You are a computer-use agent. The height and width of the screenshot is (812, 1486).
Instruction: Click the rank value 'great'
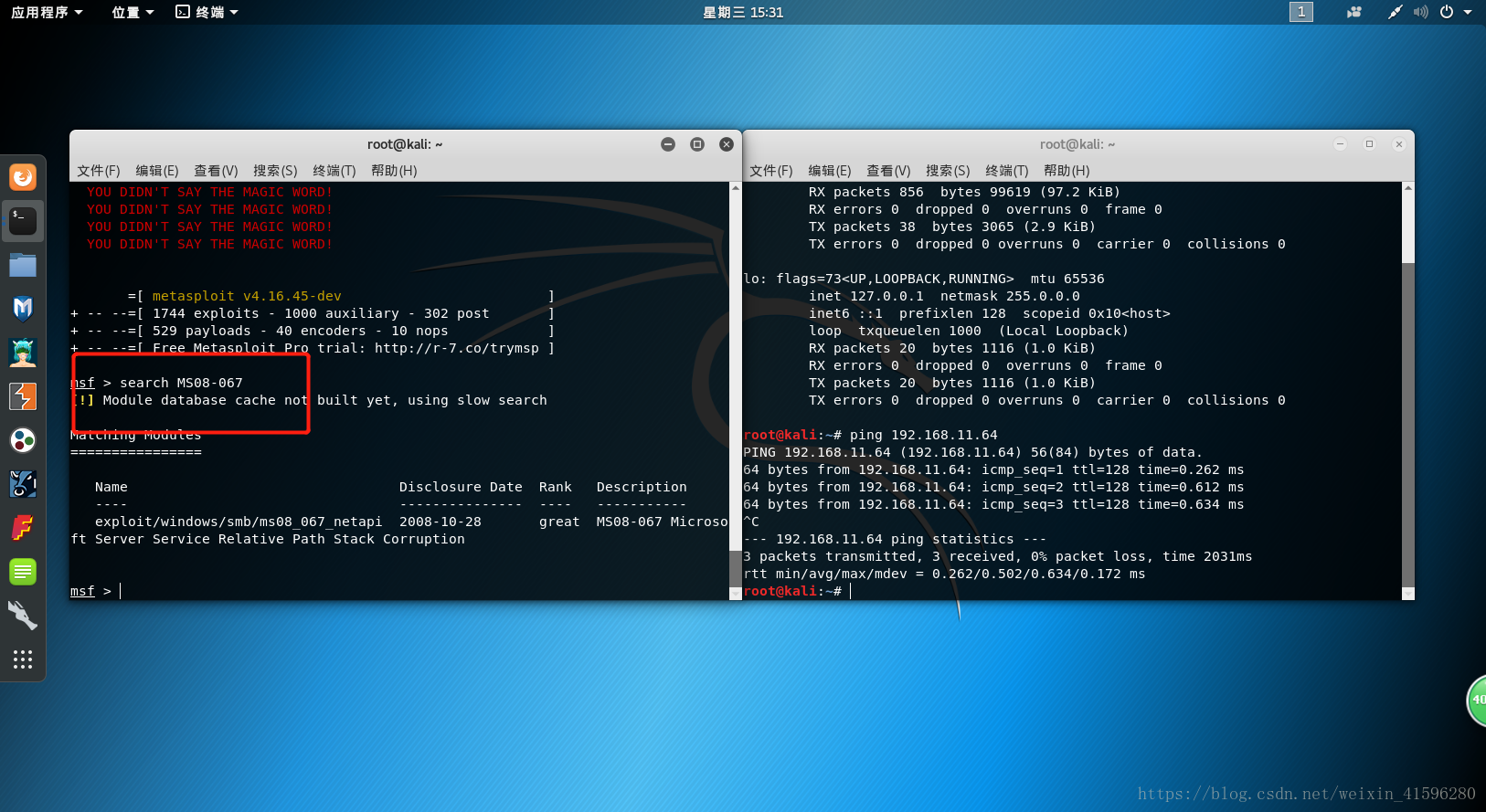point(559,522)
